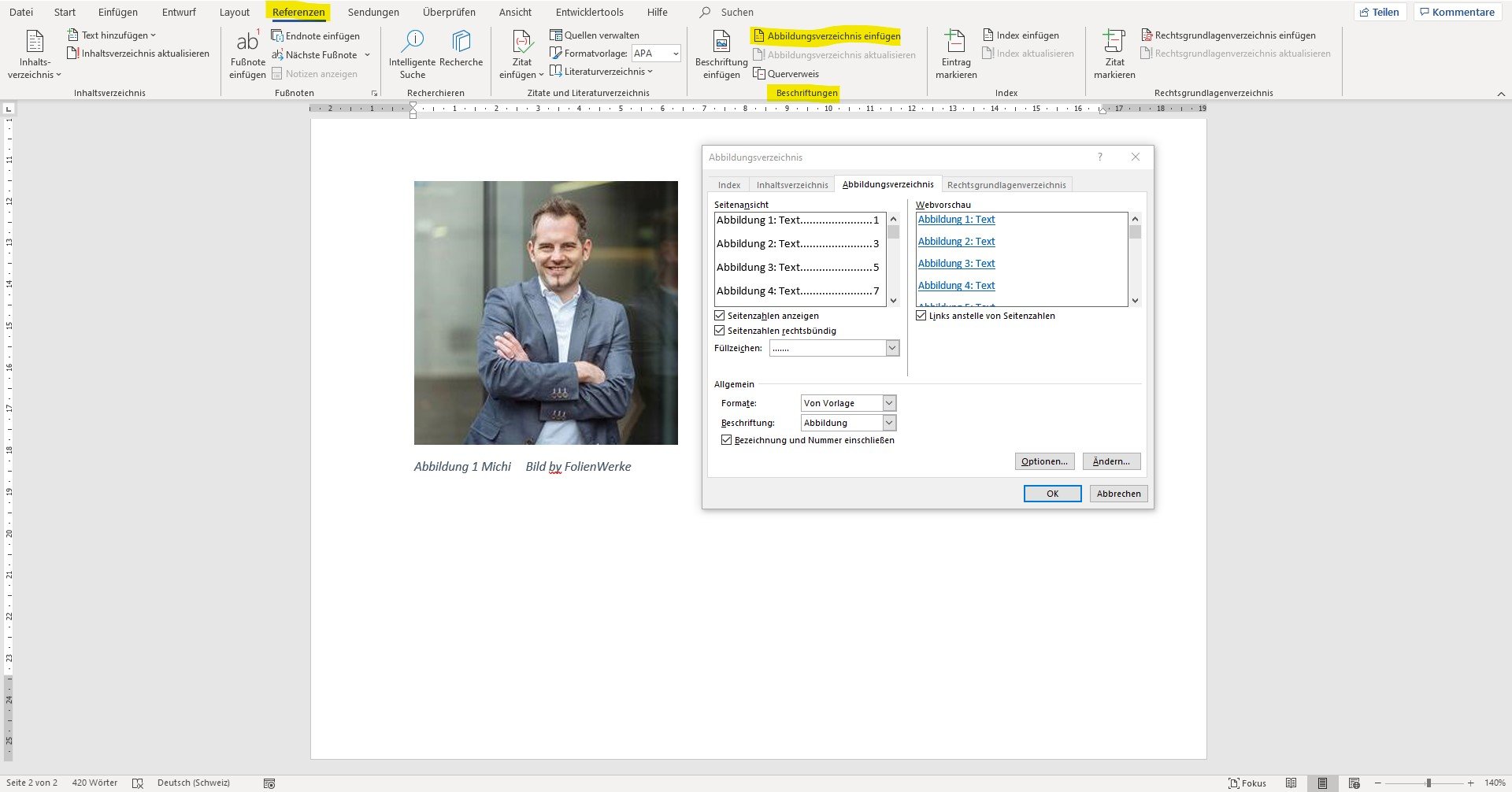Click dialog help question mark
1512x792 pixels.
coord(1100,157)
